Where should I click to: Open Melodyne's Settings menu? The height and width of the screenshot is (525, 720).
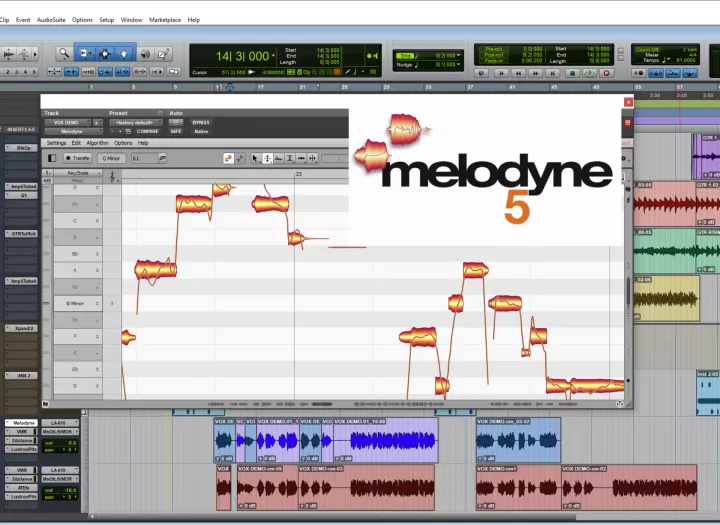[x=56, y=143]
